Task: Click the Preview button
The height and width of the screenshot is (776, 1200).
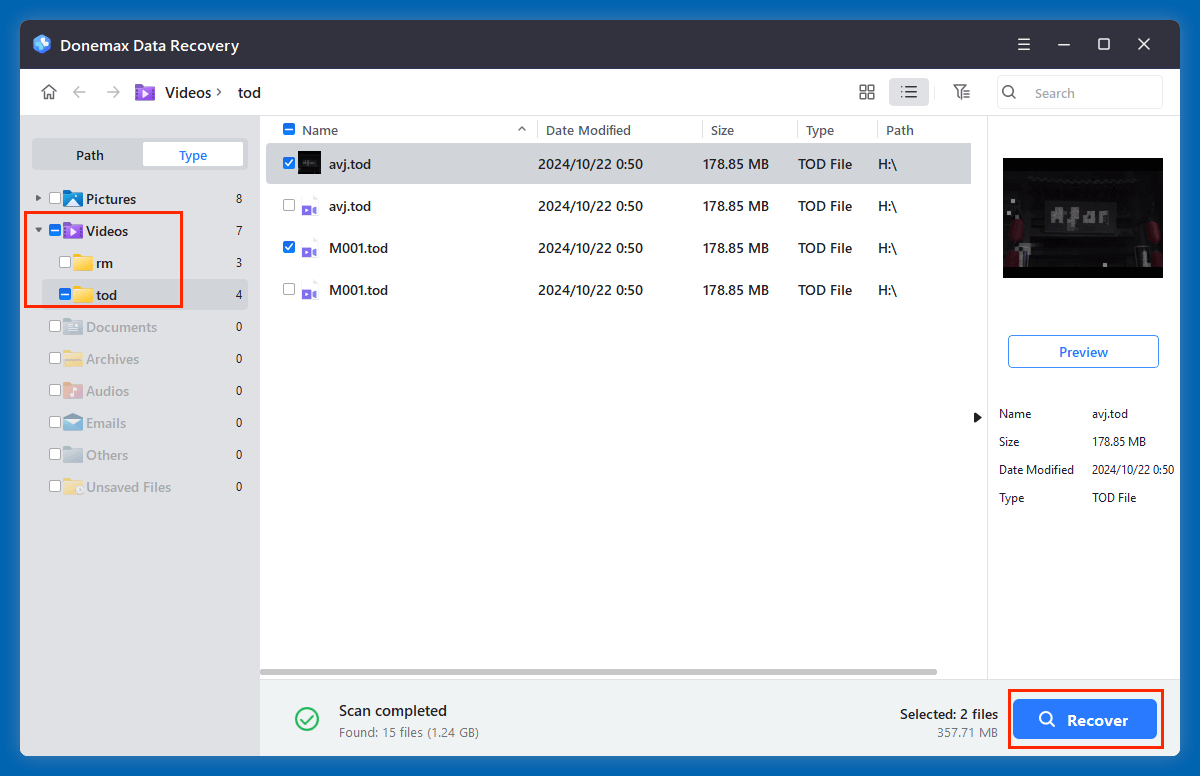Action: click(x=1083, y=351)
